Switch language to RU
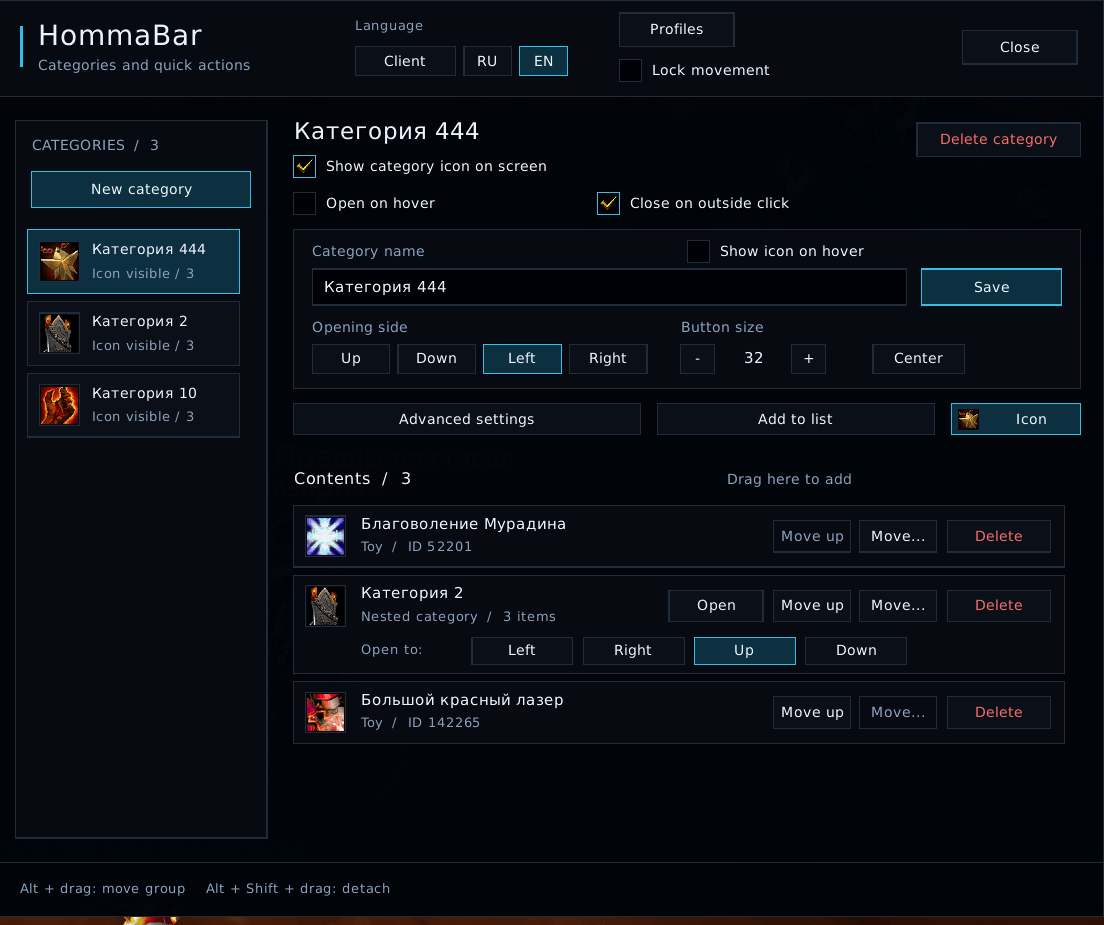The height and width of the screenshot is (925, 1104). pos(487,61)
